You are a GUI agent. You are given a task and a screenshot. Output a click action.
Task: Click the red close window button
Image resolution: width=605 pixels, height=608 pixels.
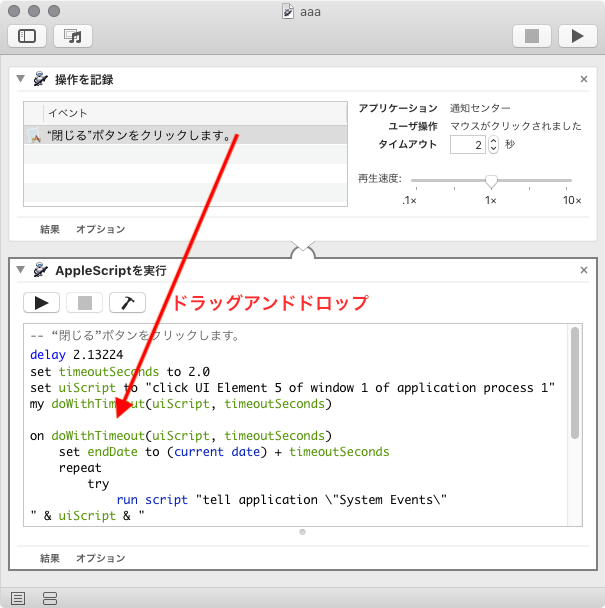click(x=14, y=11)
